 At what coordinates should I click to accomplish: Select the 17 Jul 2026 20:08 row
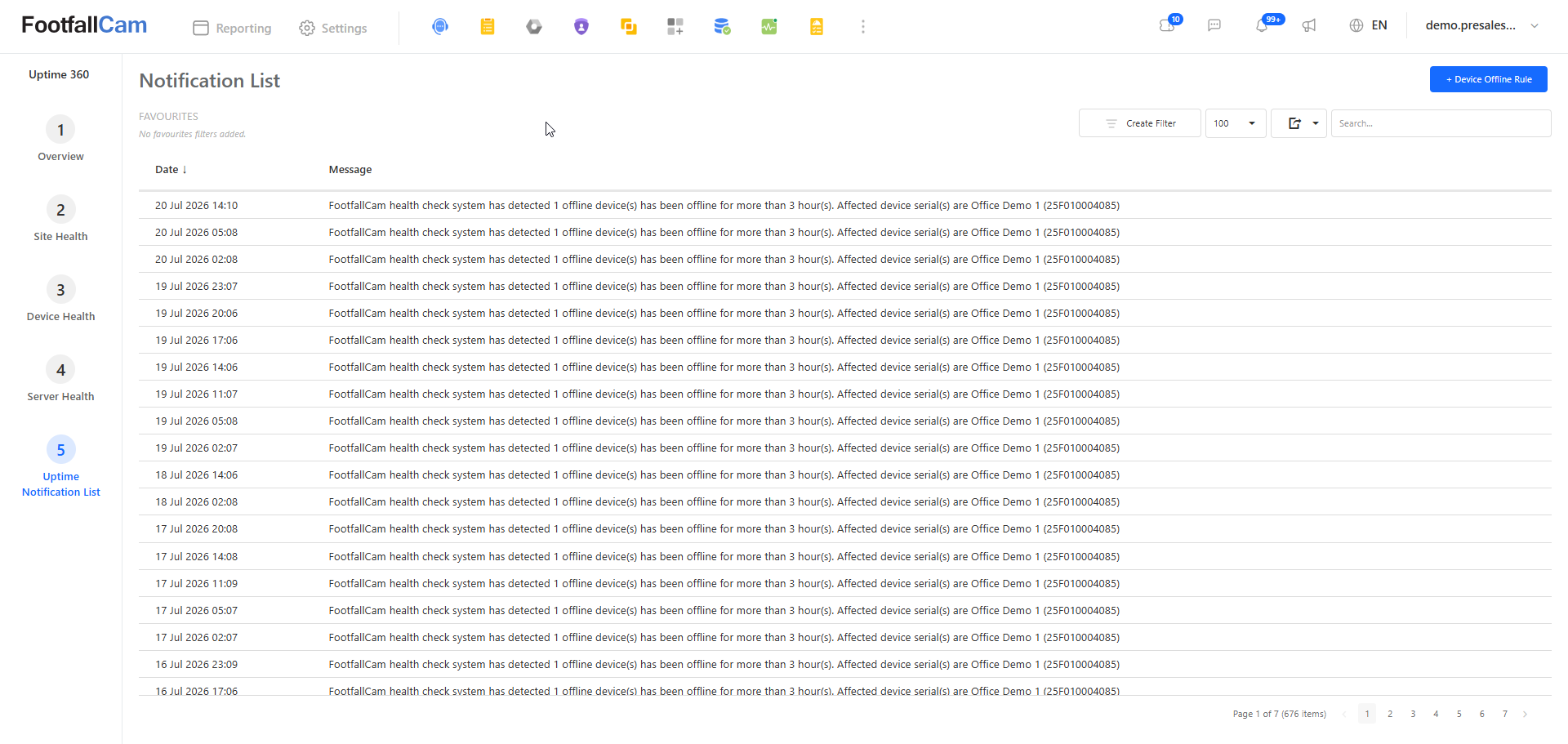(845, 529)
